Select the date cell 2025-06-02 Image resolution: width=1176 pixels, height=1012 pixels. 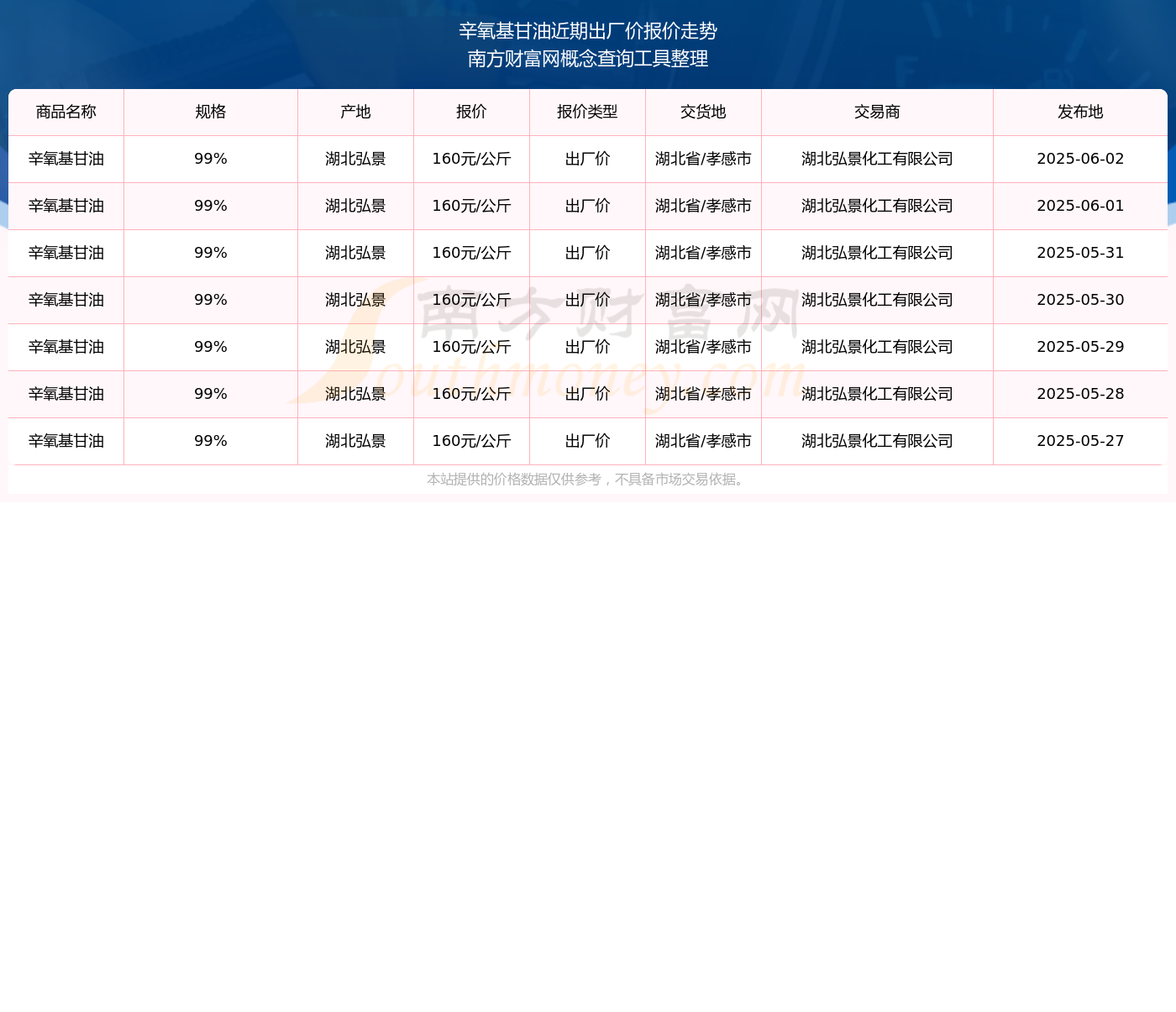[x=1080, y=160]
